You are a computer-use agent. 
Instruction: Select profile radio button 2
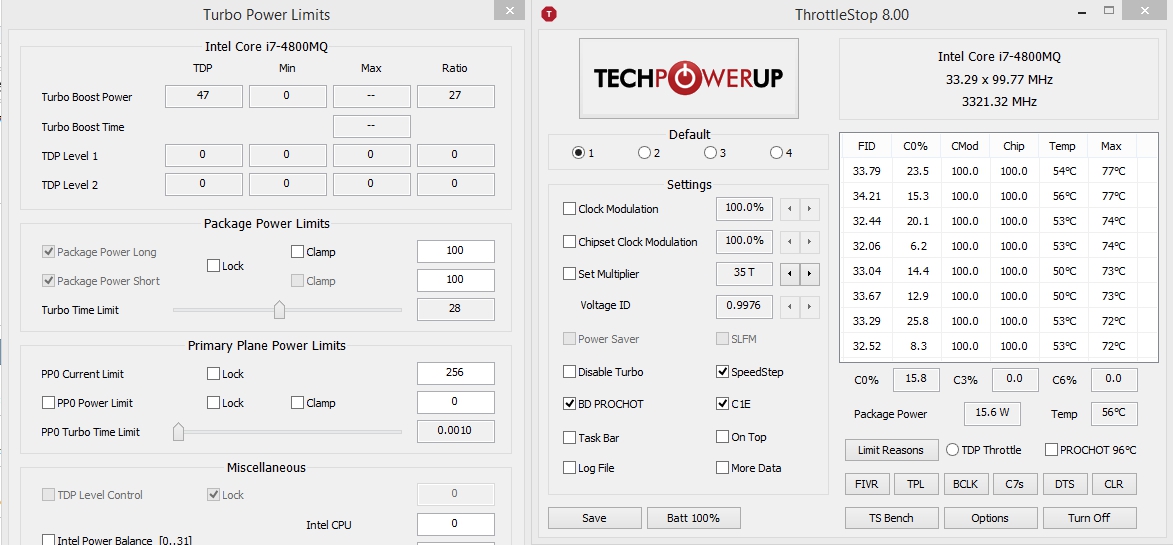pyautogui.click(x=644, y=153)
